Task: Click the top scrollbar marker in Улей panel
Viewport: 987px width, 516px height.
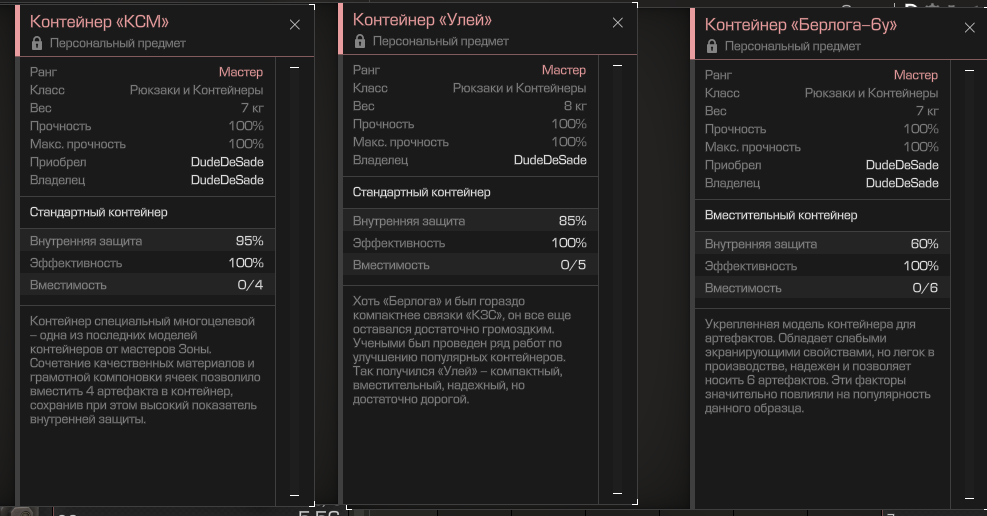Action: (618, 65)
